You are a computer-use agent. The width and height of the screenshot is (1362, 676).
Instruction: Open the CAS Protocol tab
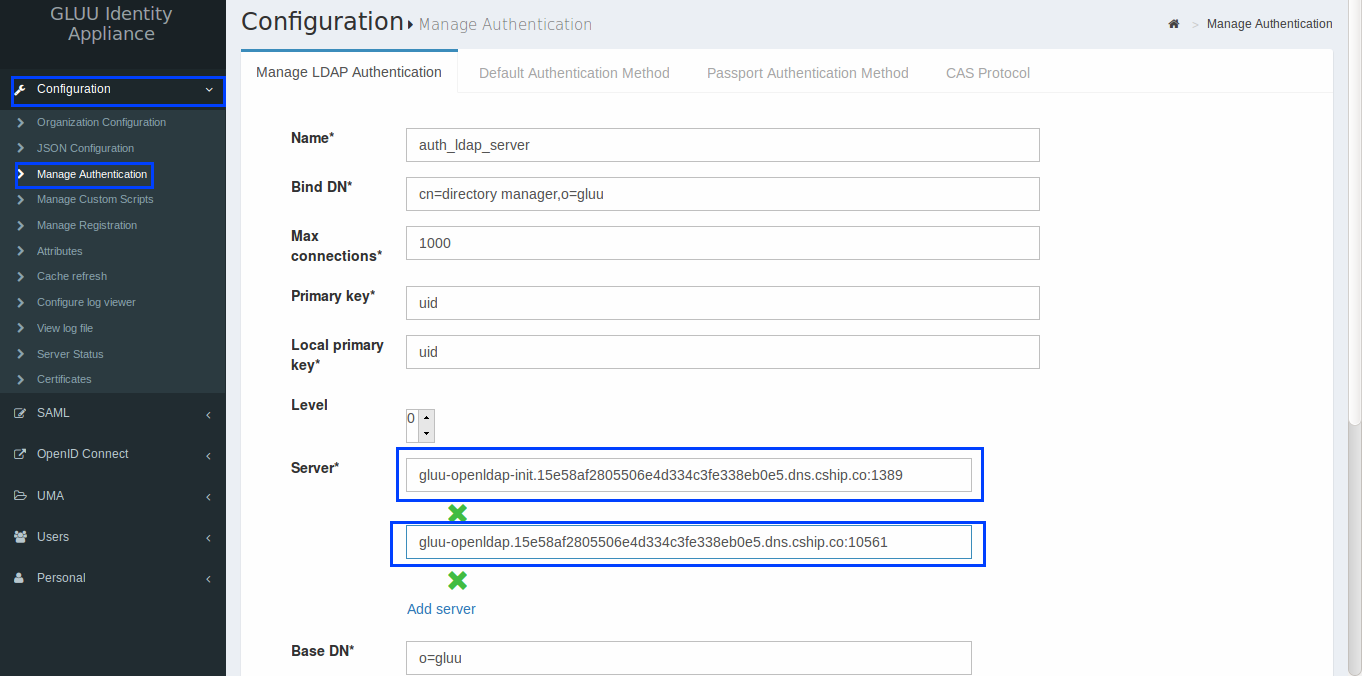pos(987,72)
